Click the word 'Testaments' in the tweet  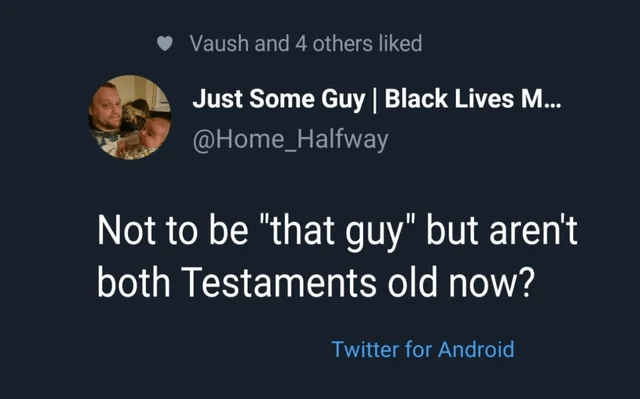[278, 283]
